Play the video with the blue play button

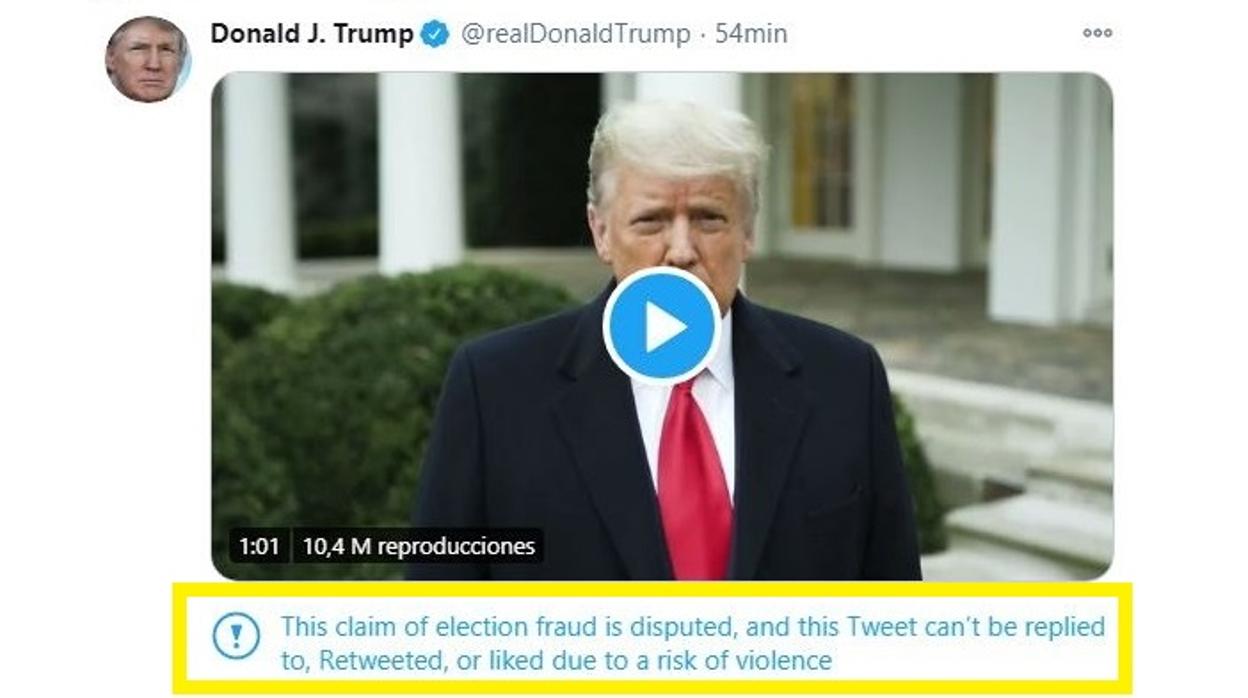point(661,327)
